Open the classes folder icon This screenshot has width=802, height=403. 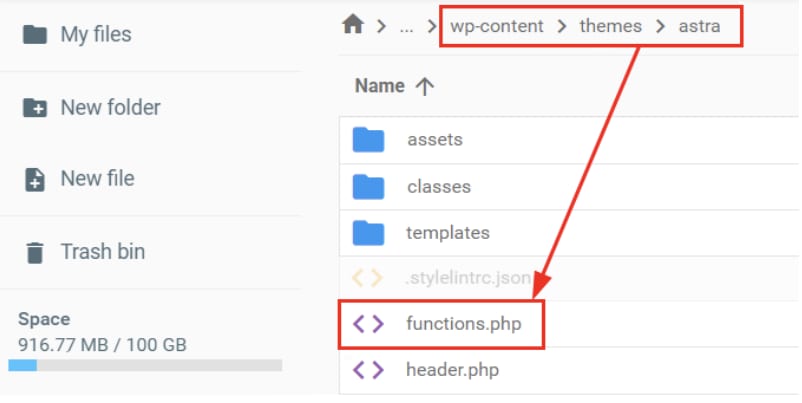point(368,187)
